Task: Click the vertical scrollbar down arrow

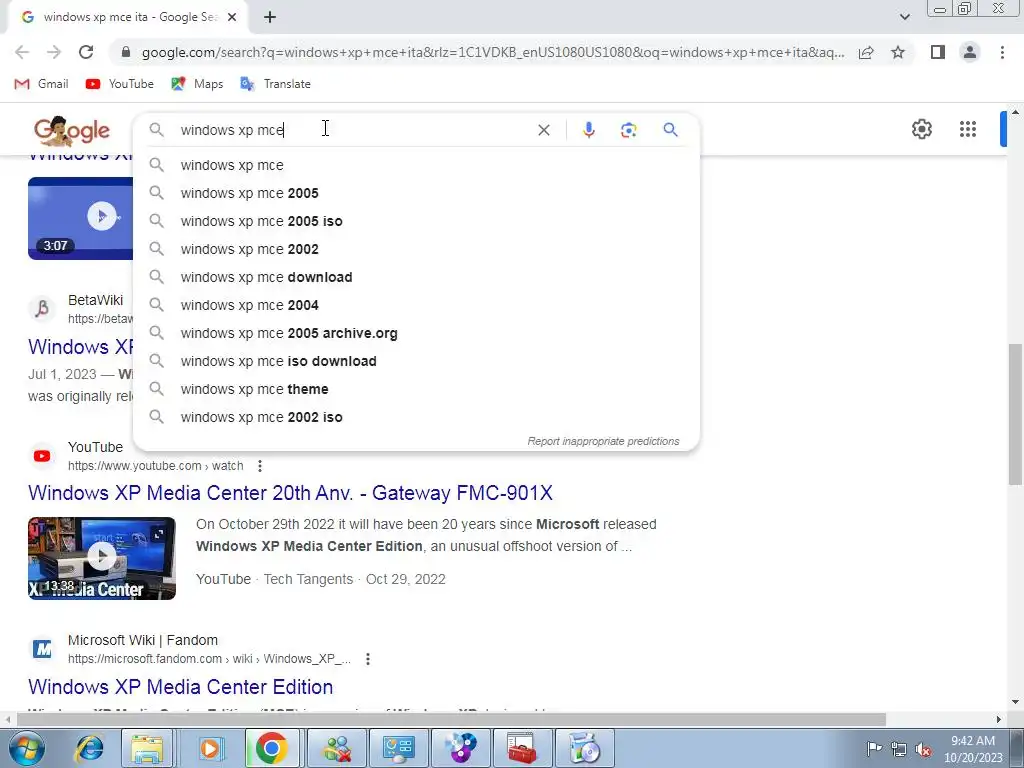Action: tap(1015, 703)
